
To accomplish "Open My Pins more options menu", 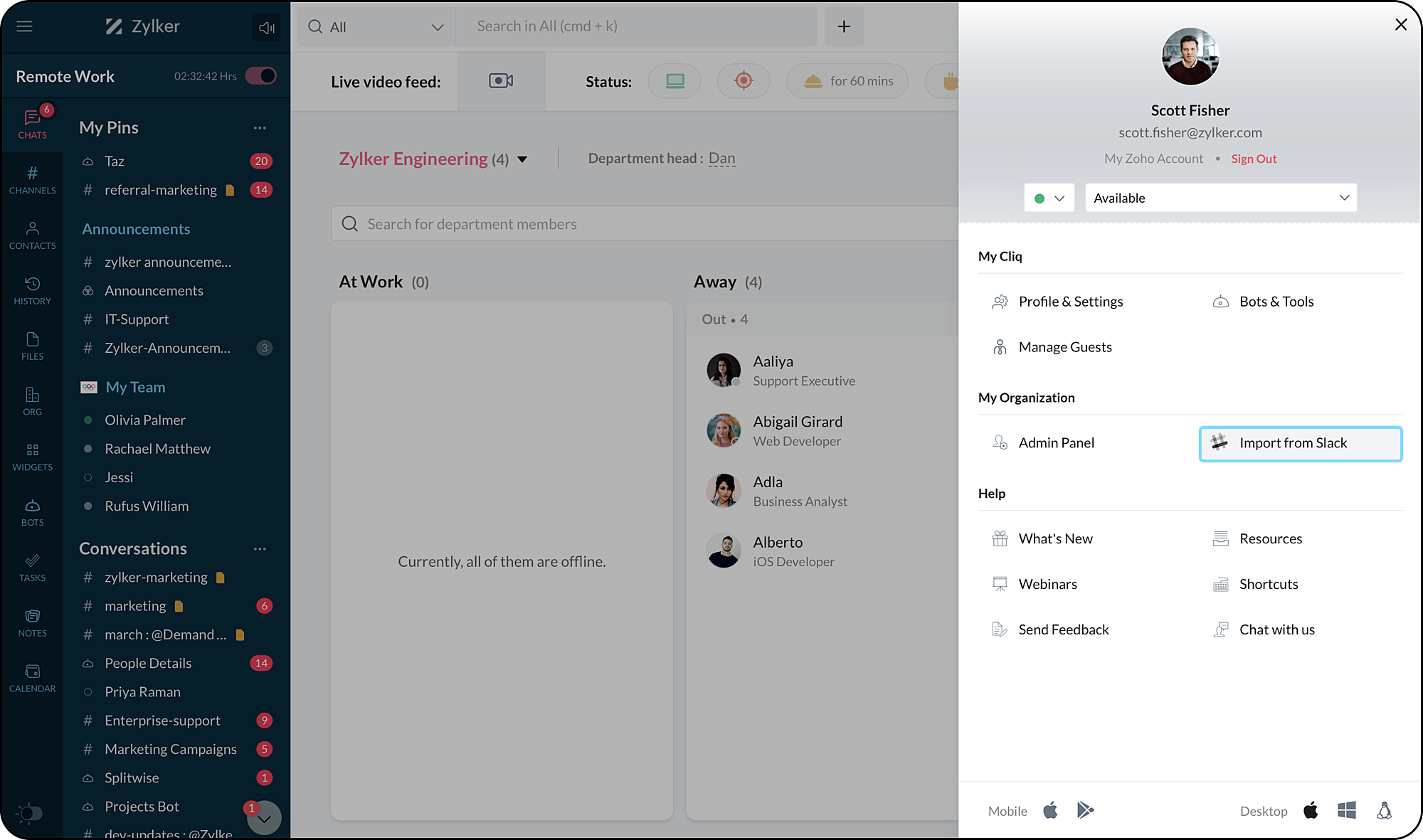I will (x=260, y=128).
